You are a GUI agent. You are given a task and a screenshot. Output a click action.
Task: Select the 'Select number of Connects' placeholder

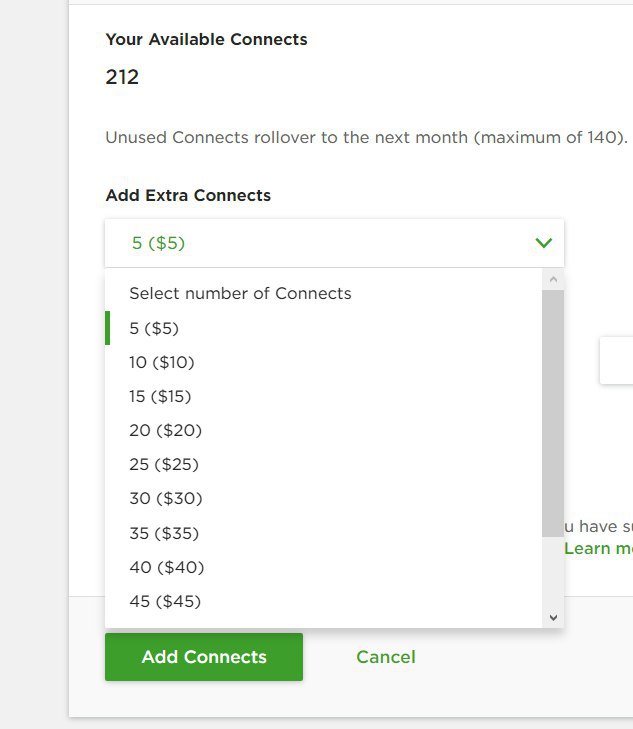pos(323,293)
